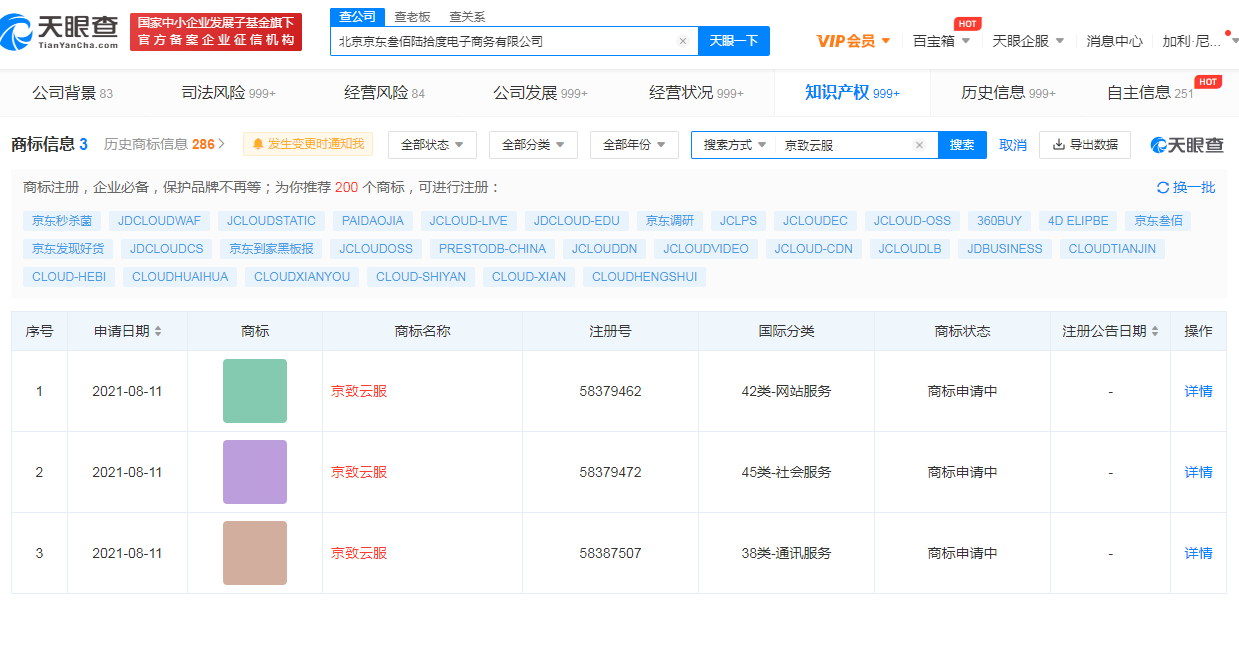
Task: Click the 38类-通讯服务 classification cell
Action: coord(786,553)
